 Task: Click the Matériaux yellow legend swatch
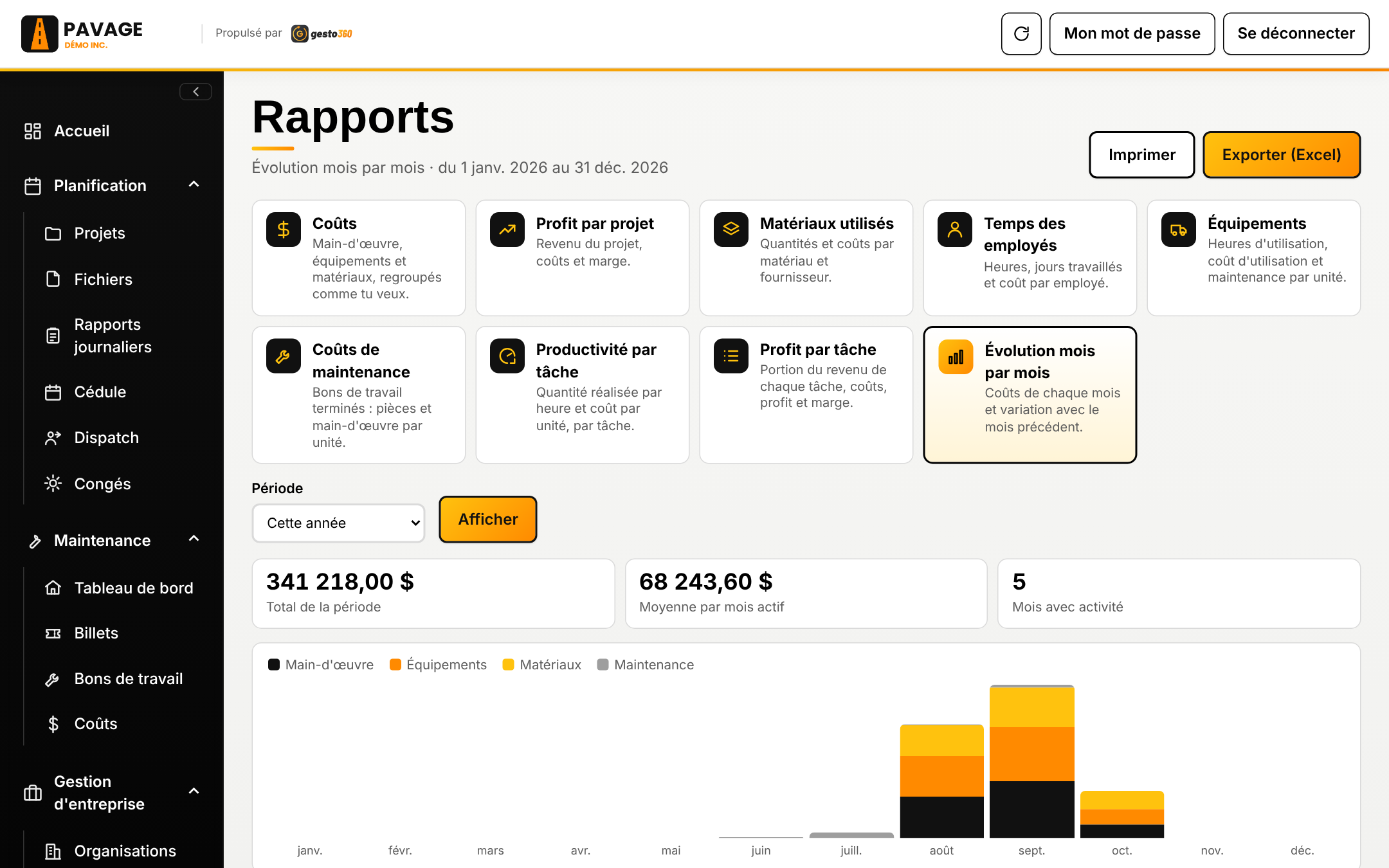point(509,665)
